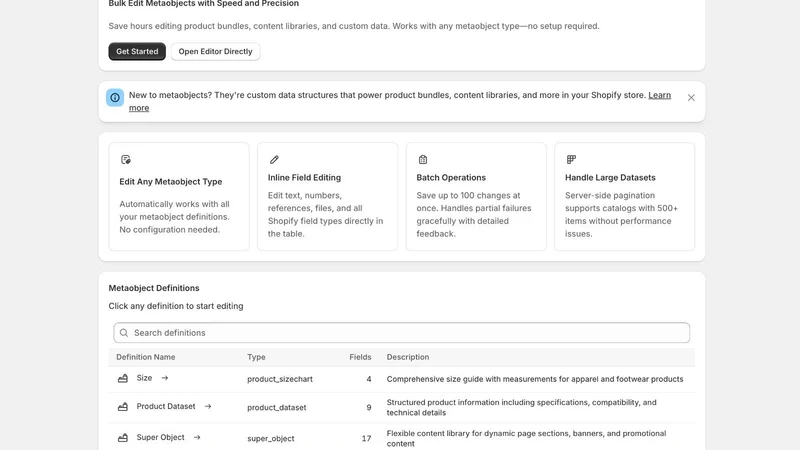
Task: Click the Inline Field Editing heading
Action: [x=304, y=178]
